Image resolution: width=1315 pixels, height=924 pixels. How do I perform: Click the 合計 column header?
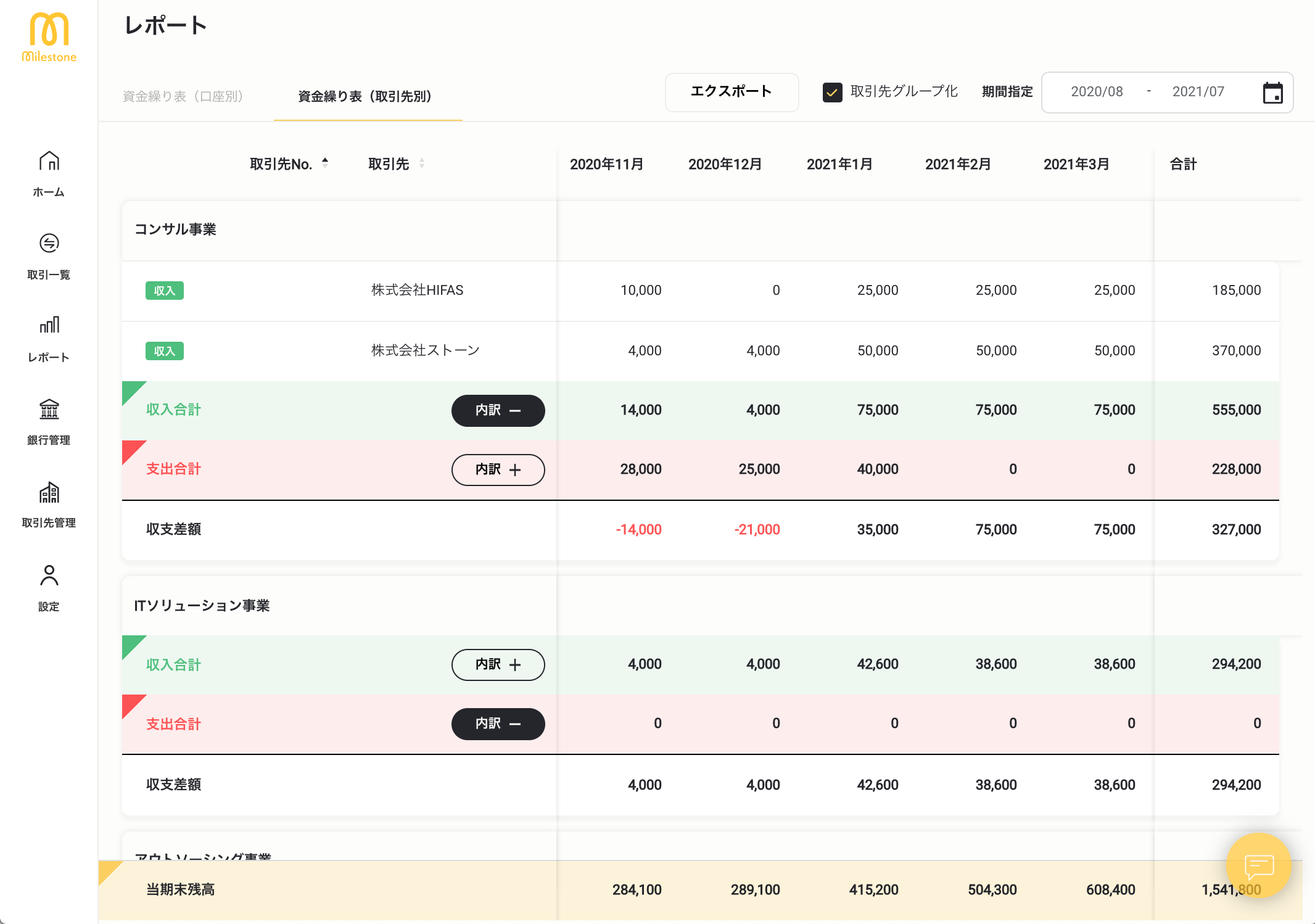click(x=1183, y=164)
